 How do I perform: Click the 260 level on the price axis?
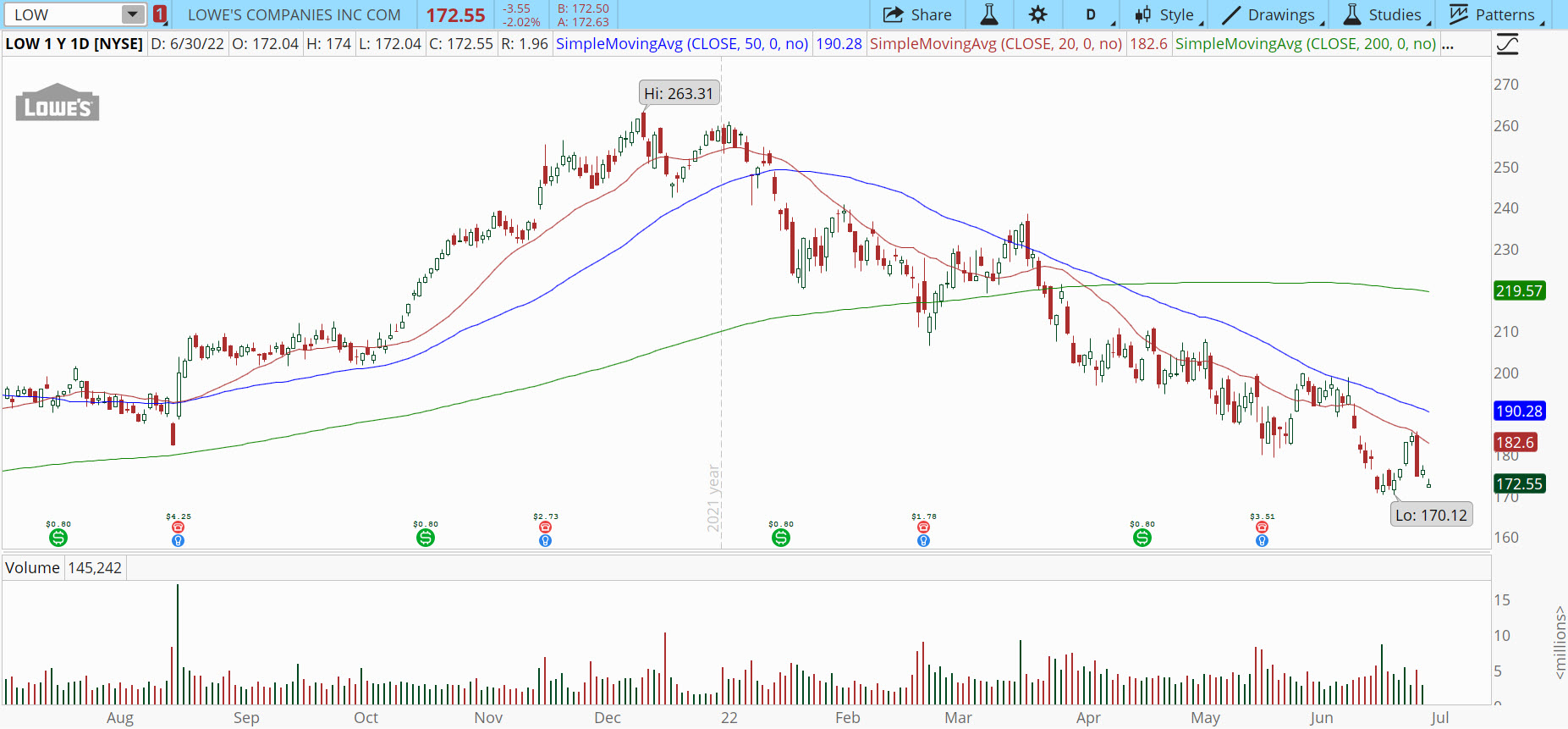[x=1506, y=125]
